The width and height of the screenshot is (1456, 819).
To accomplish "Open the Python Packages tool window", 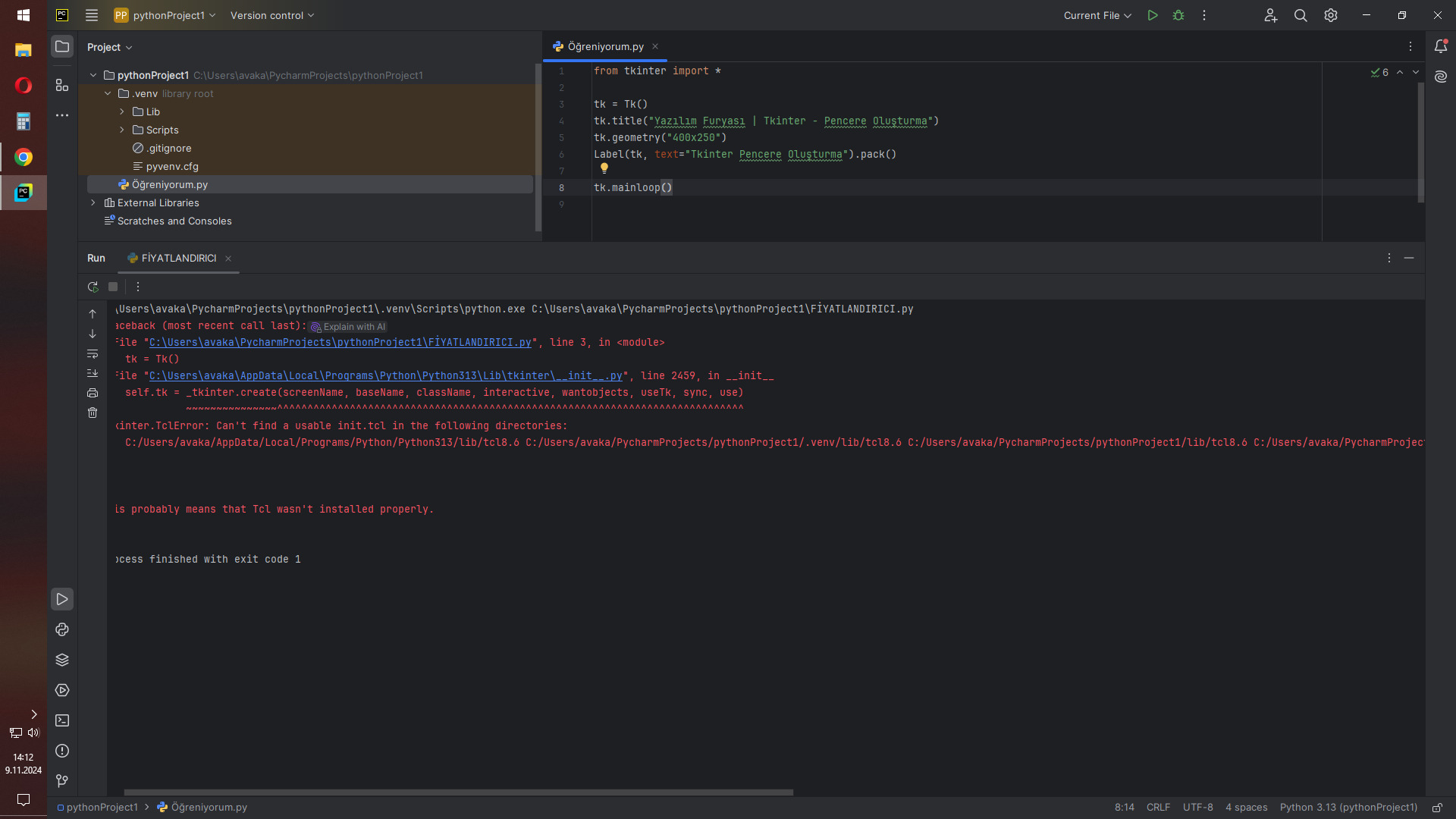I will pos(62,660).
